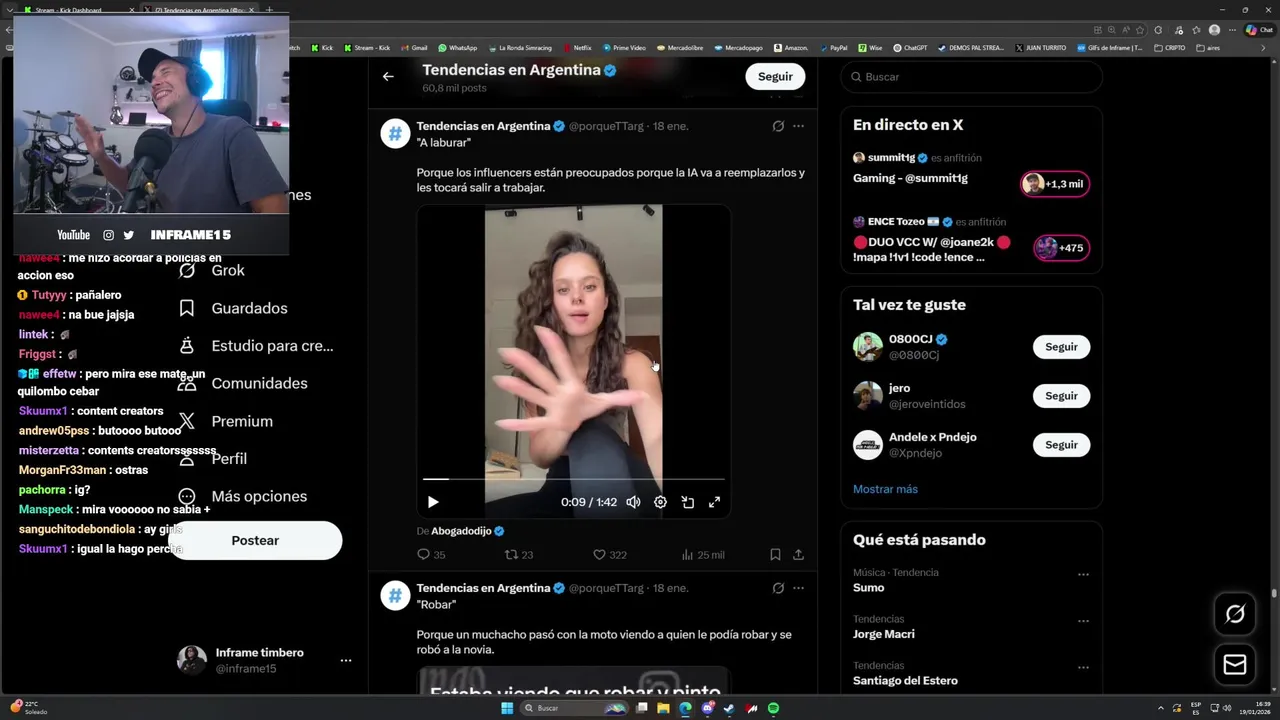Open the ChatGPT bookmark
1280x720 pixels.
click(910, 48)
